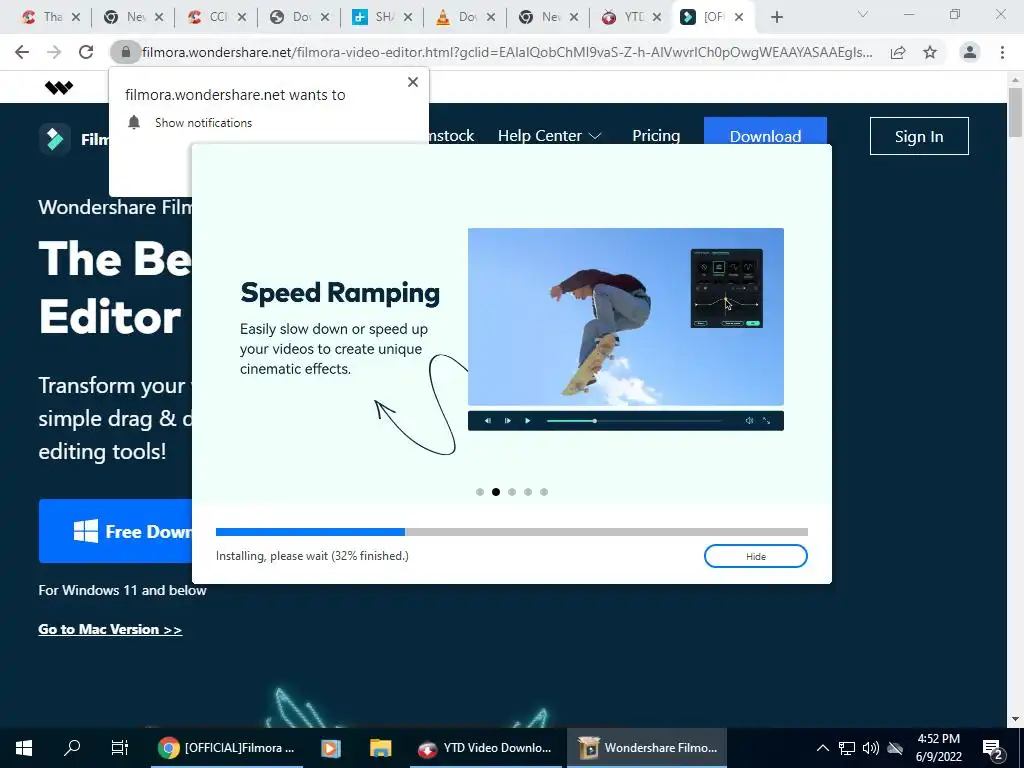Click the installation progress bar
Viewport: 1024px width, 768px height.
pyautogui.click(x=511, y=532)
